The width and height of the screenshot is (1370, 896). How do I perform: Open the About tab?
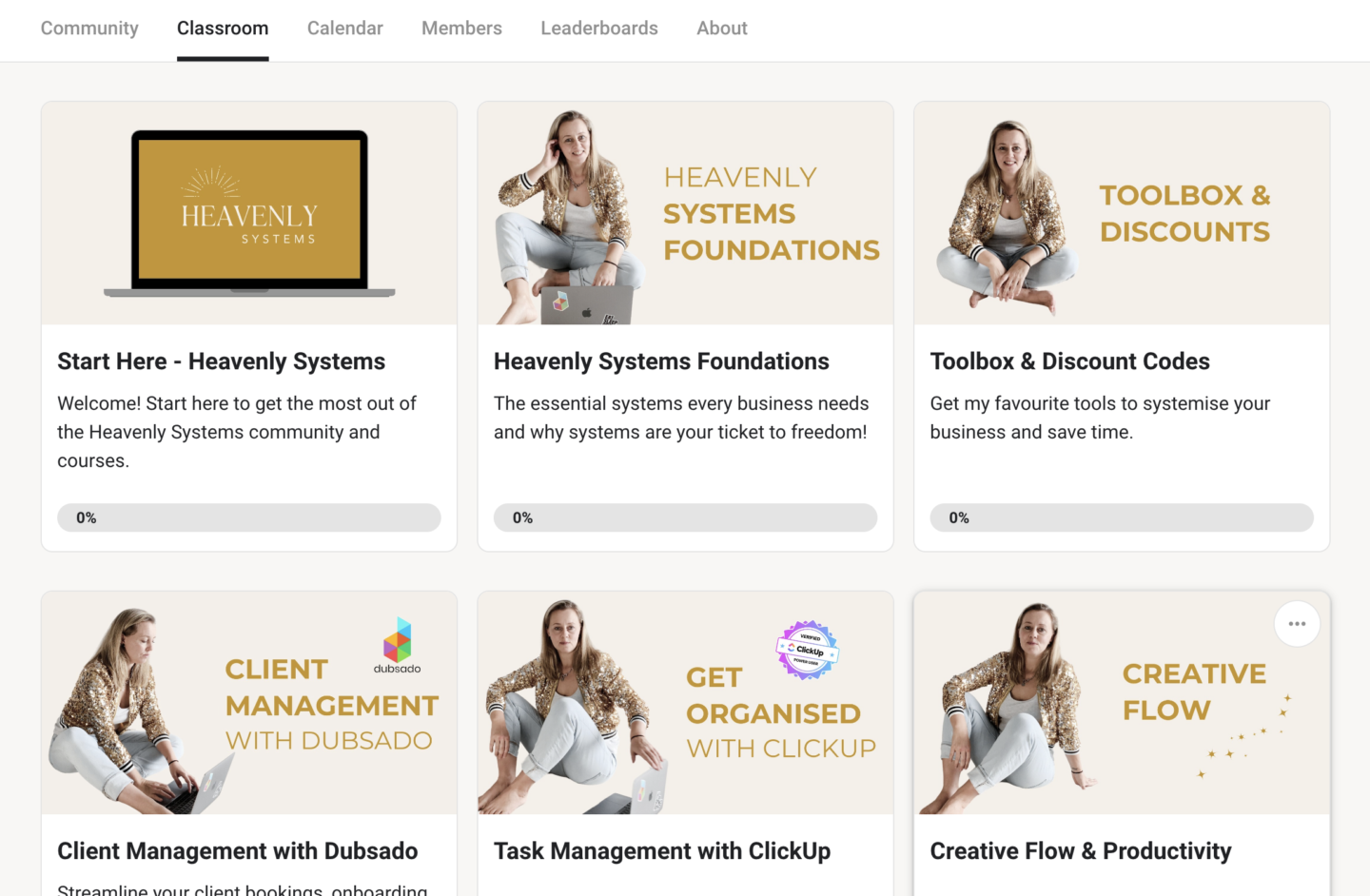[722, 29]
